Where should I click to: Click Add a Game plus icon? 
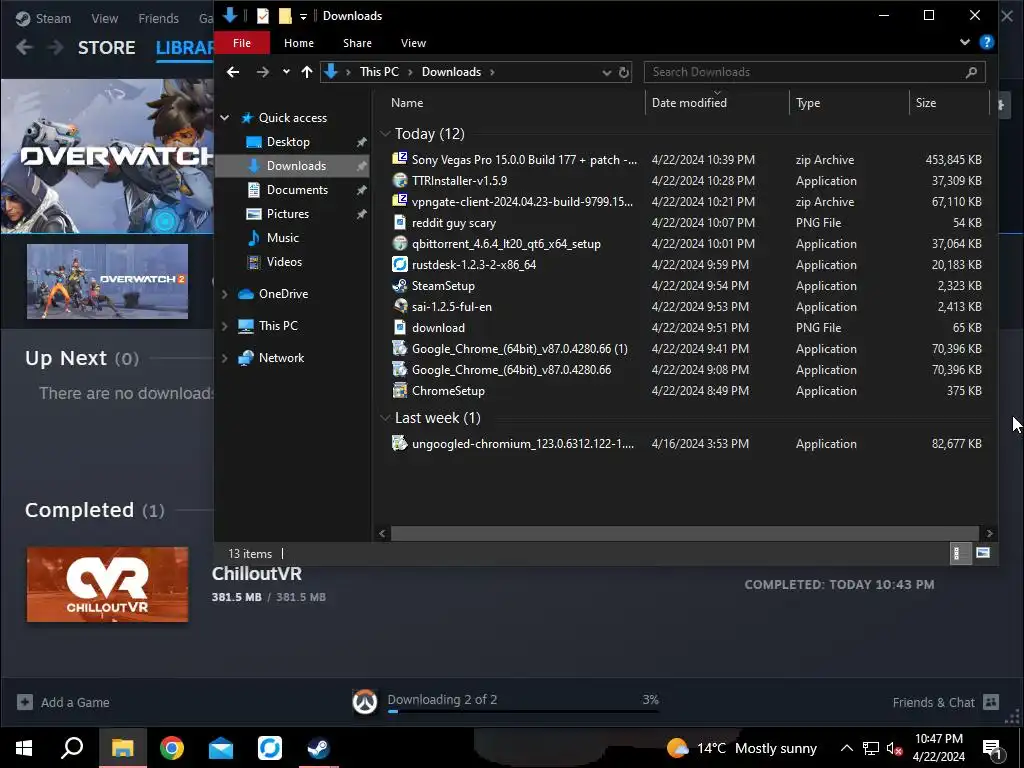(25, 702)
